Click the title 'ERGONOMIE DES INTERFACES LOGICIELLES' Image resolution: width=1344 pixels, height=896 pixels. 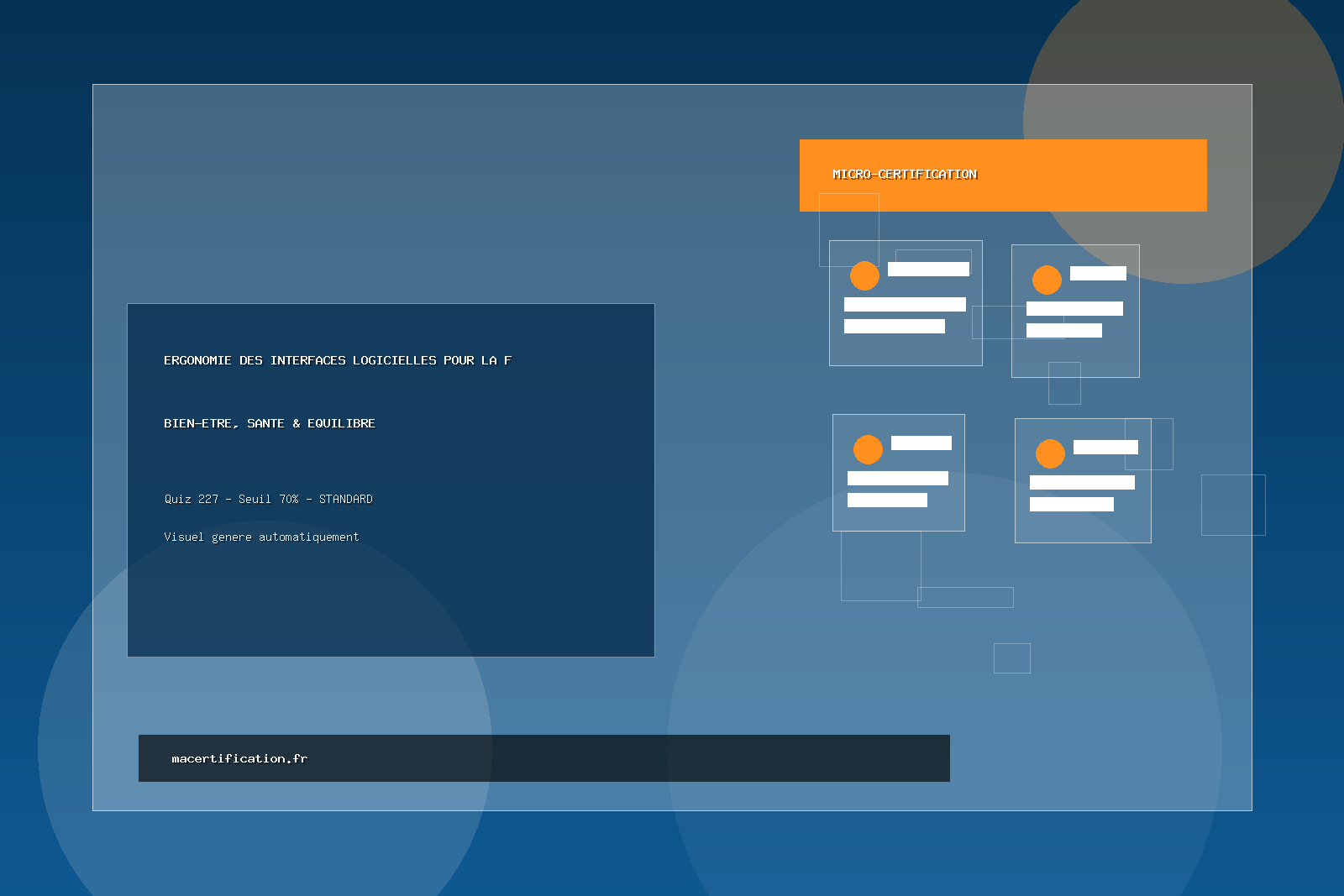tap(337, 360)
